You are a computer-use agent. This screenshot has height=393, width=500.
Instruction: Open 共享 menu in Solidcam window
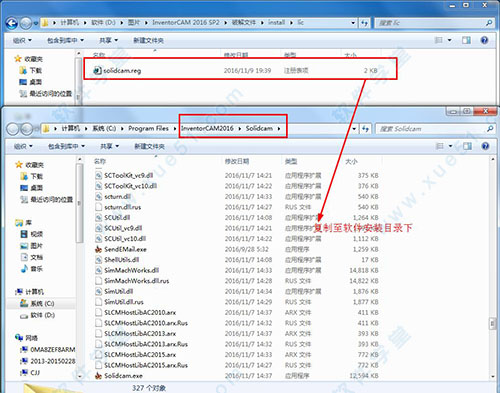point(109,146)
